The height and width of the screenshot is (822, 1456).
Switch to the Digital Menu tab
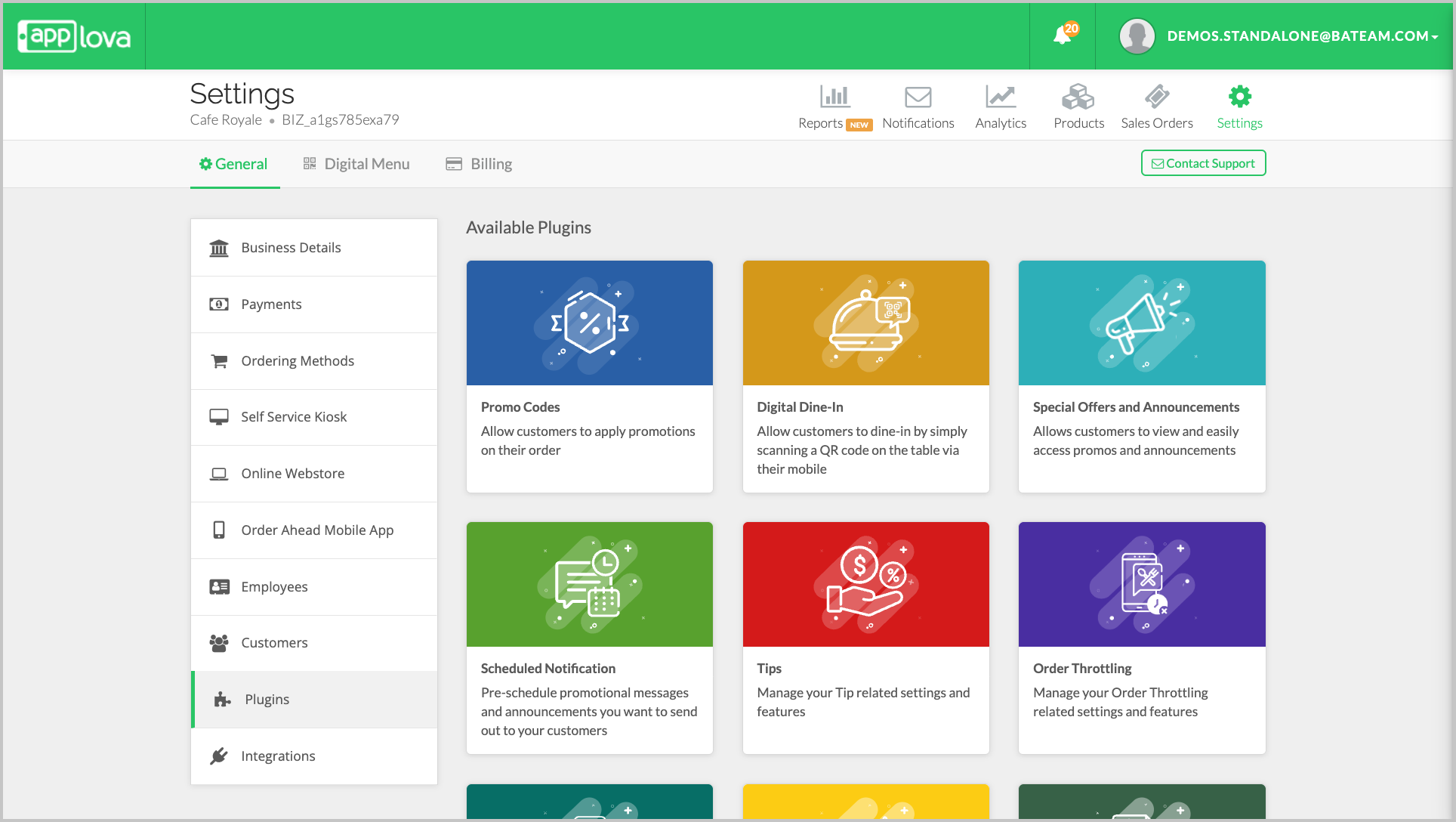click(356, 164)
